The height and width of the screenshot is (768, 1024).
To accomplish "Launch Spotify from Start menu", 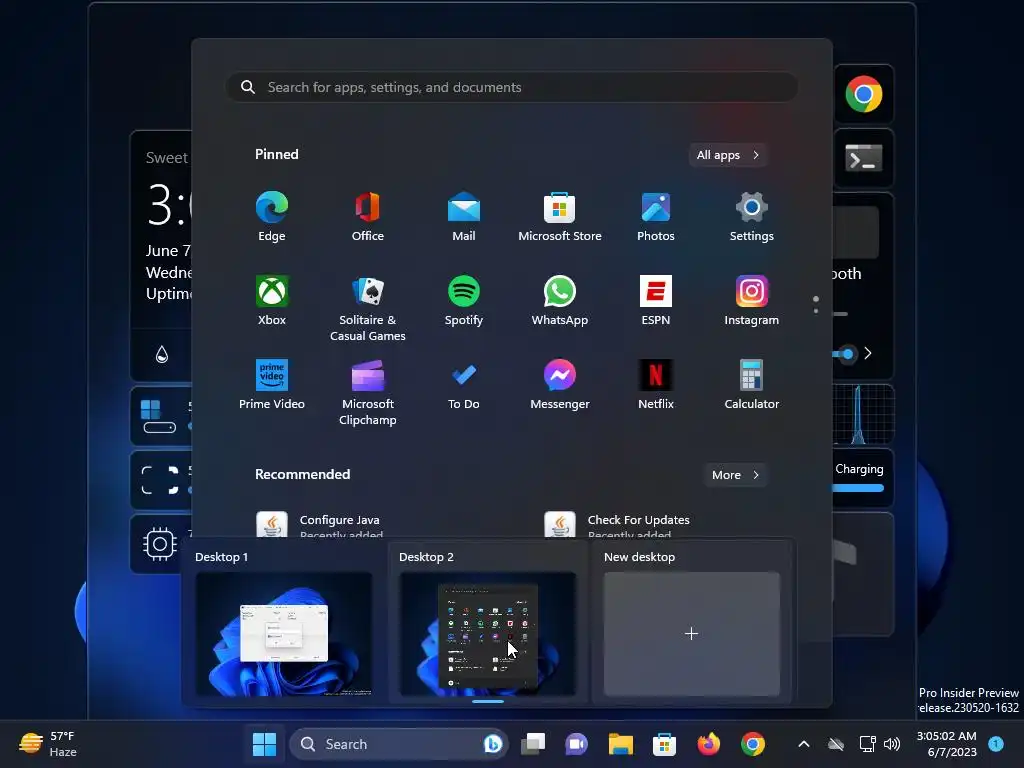I will pyautogui.click(x=464, y=300).
